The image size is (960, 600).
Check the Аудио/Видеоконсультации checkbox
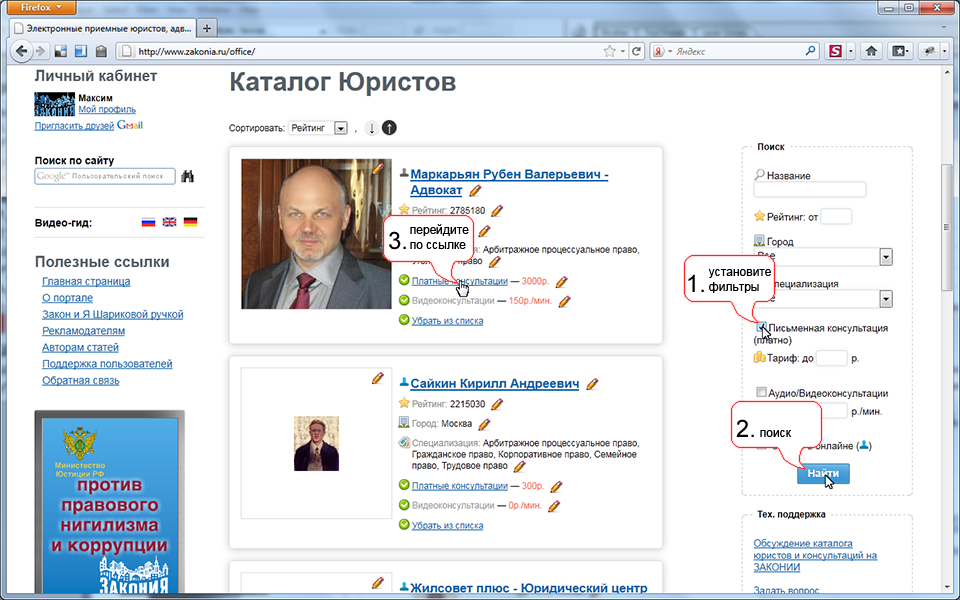pos(762,391)
